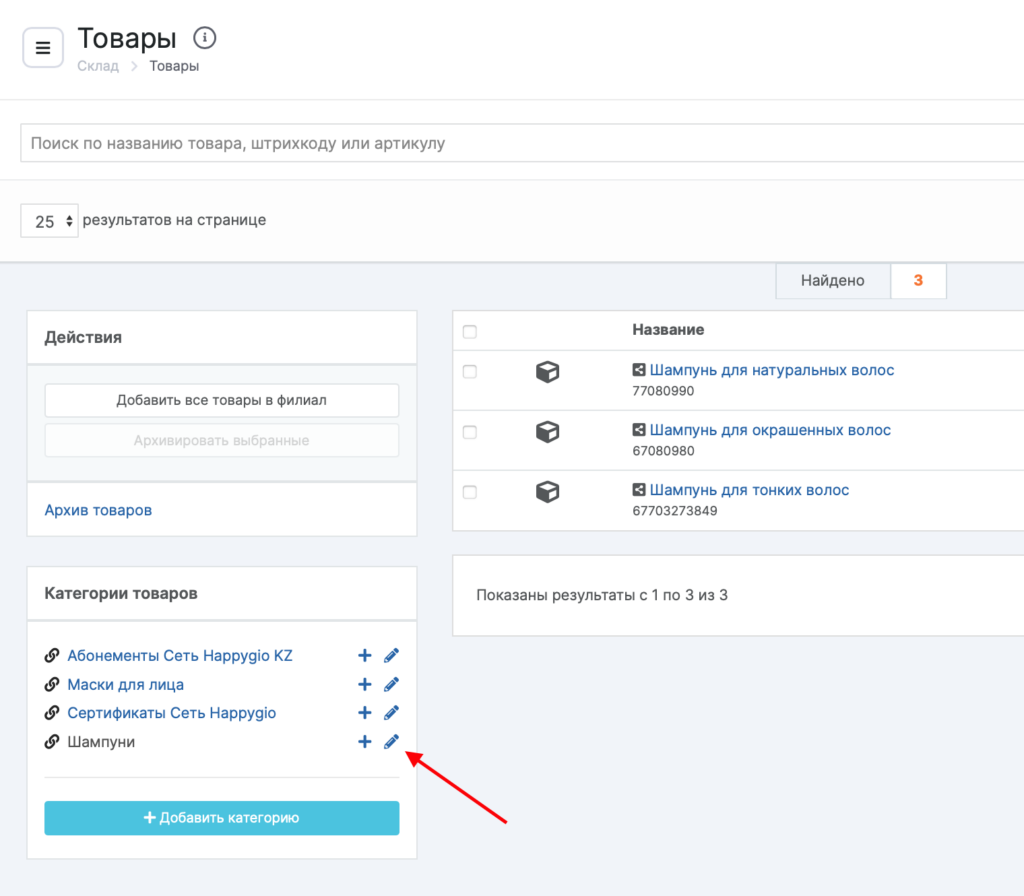Click the info icon next to Товары
Image resolution: width=1024 pixels, height=896 pixels.
pyautogui.click(x=204, y=39)
